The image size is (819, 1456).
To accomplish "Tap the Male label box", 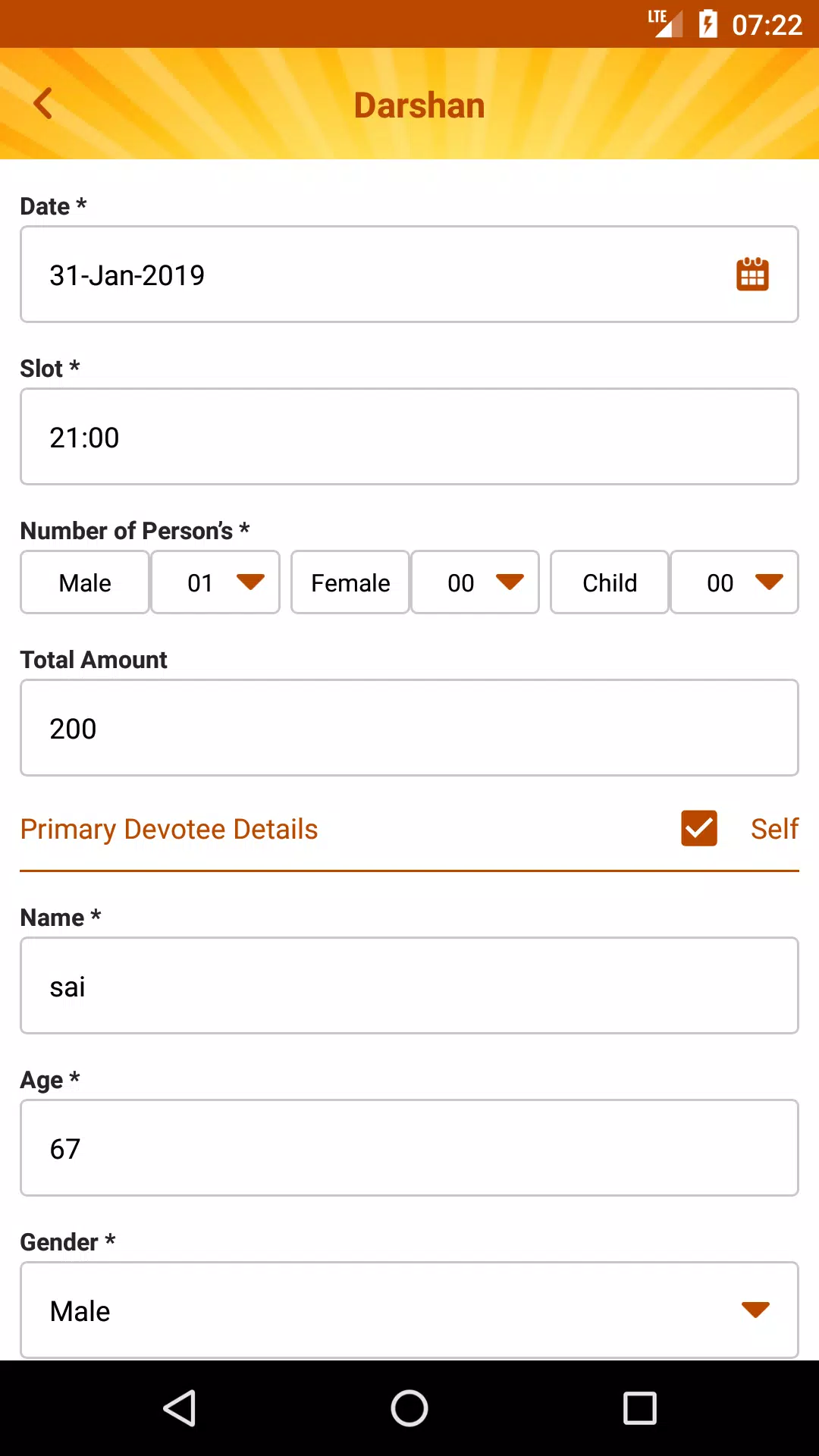I will pyautogui.click(x=85, y=582).
